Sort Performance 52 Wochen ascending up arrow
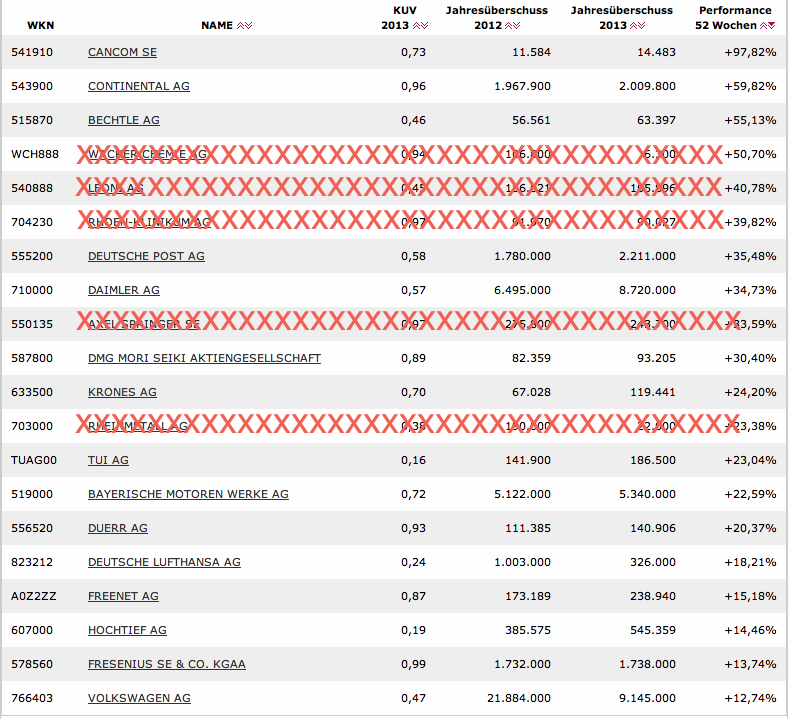The image size is (790, 719). 763,26
